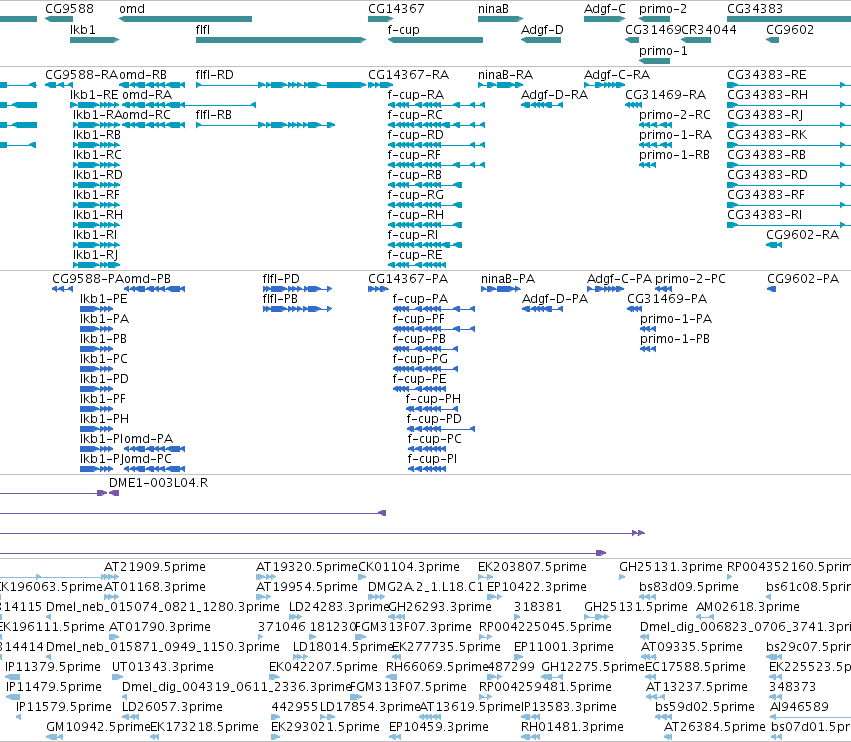Click the RH66069.5prime EST label

click(437, 667)
